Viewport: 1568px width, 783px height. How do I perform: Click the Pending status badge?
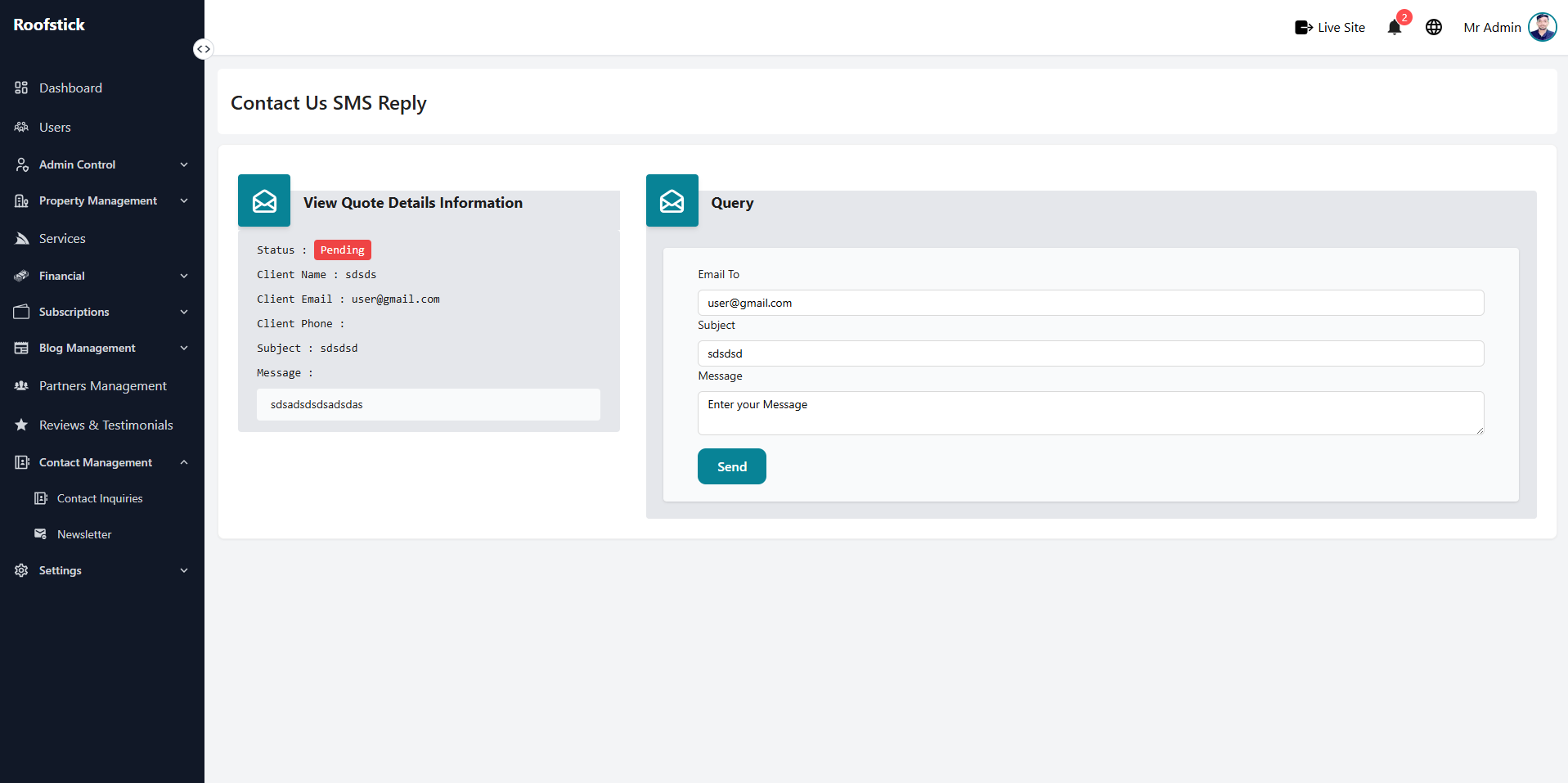point(343,250)
